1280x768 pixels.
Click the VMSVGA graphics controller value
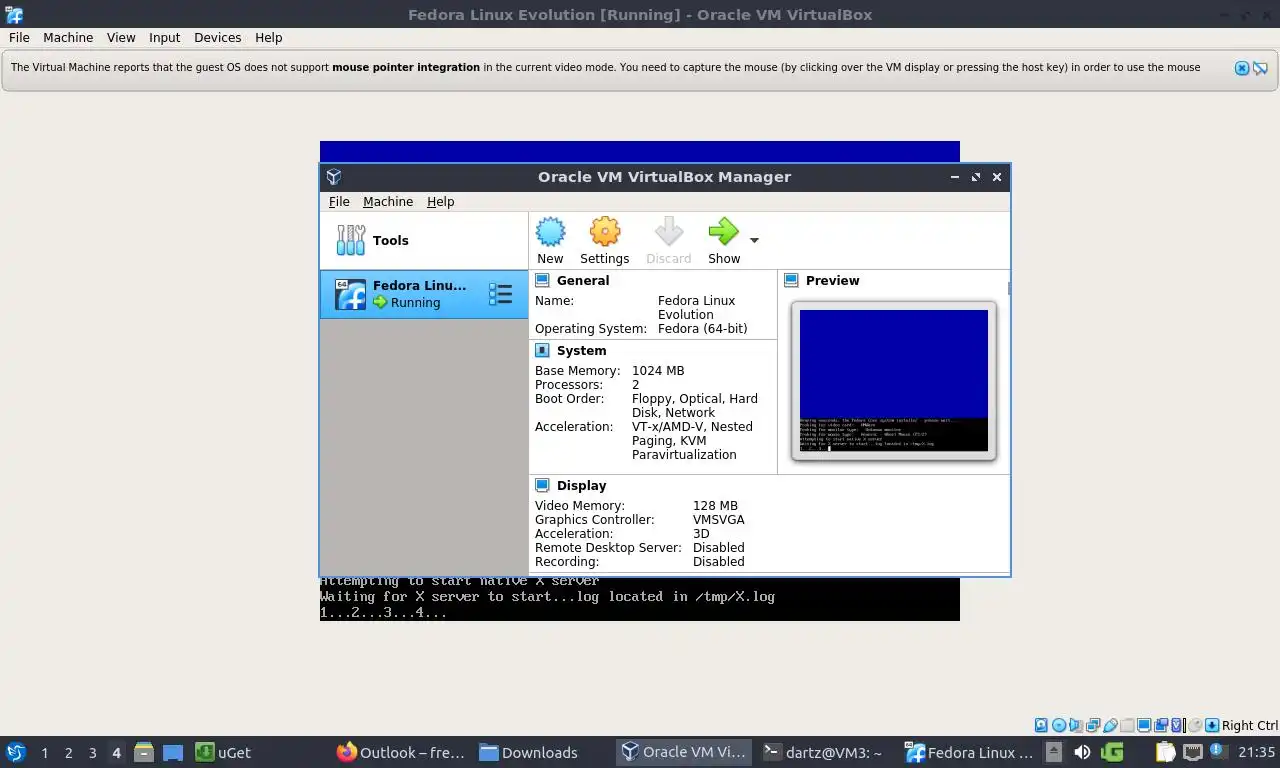click(718, 520)
